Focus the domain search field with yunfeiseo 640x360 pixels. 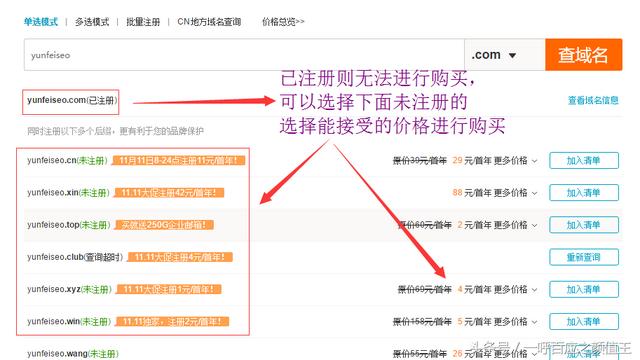click(244, 55)
